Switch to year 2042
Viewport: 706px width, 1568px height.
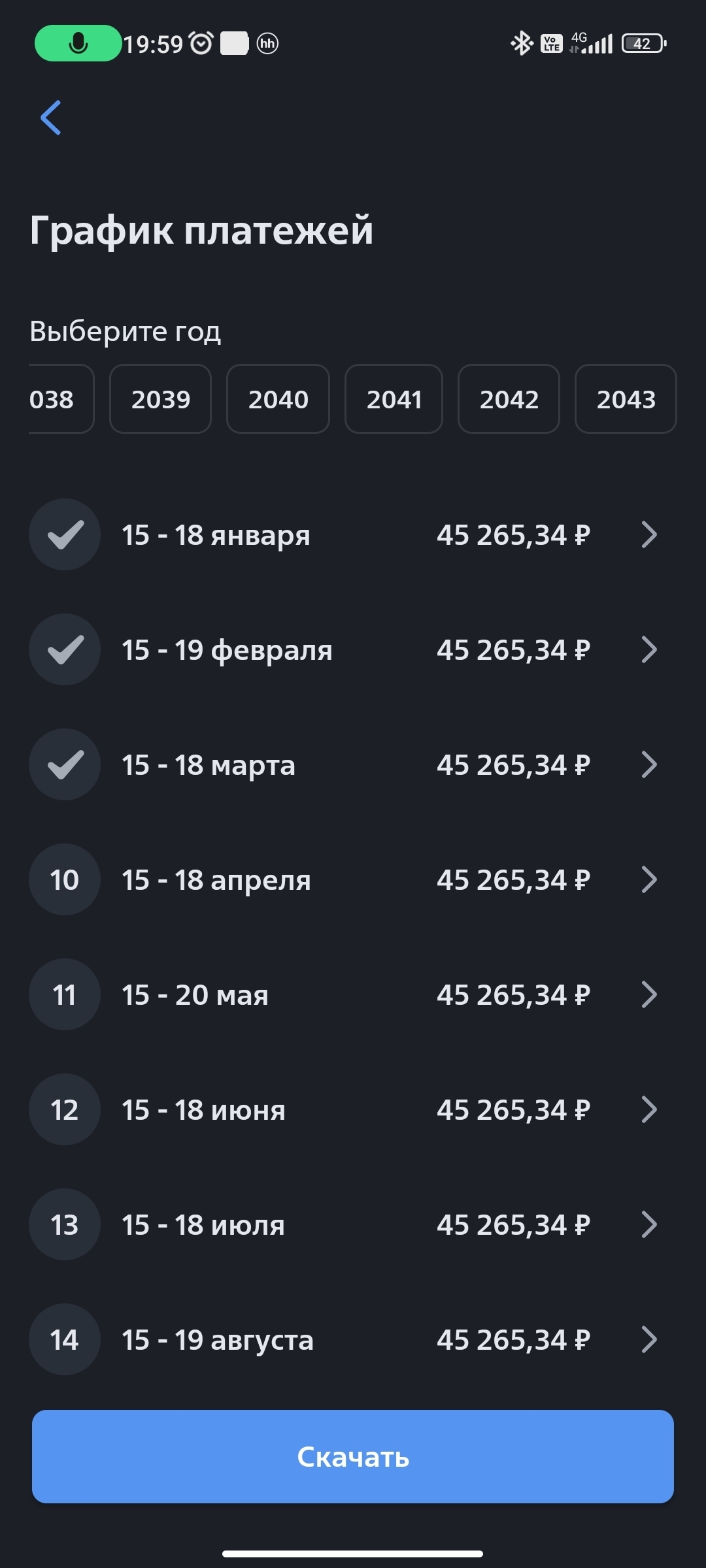coord(509,399)
